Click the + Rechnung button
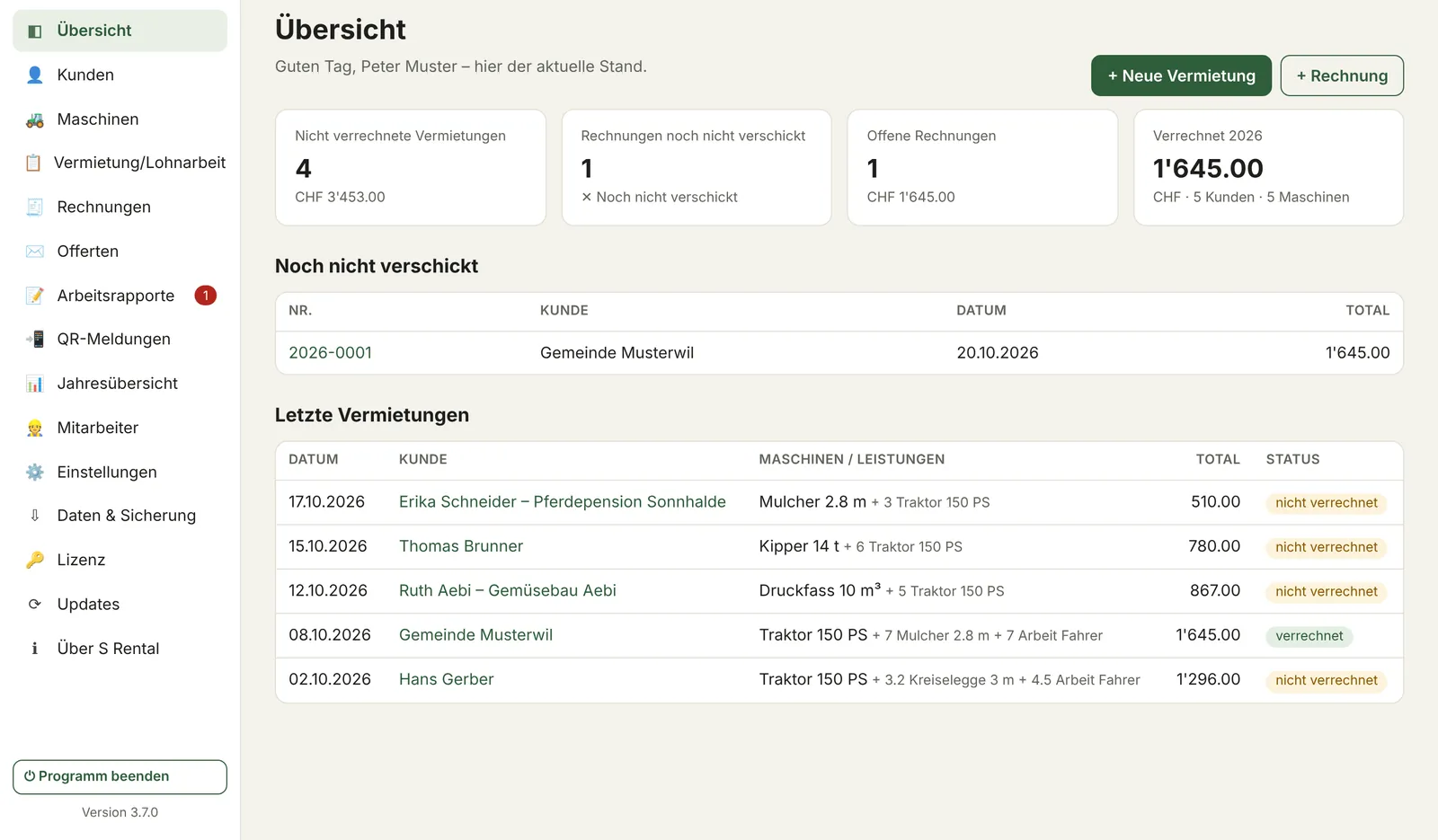Viewport: 1438px width, 840px height. 1342,76
